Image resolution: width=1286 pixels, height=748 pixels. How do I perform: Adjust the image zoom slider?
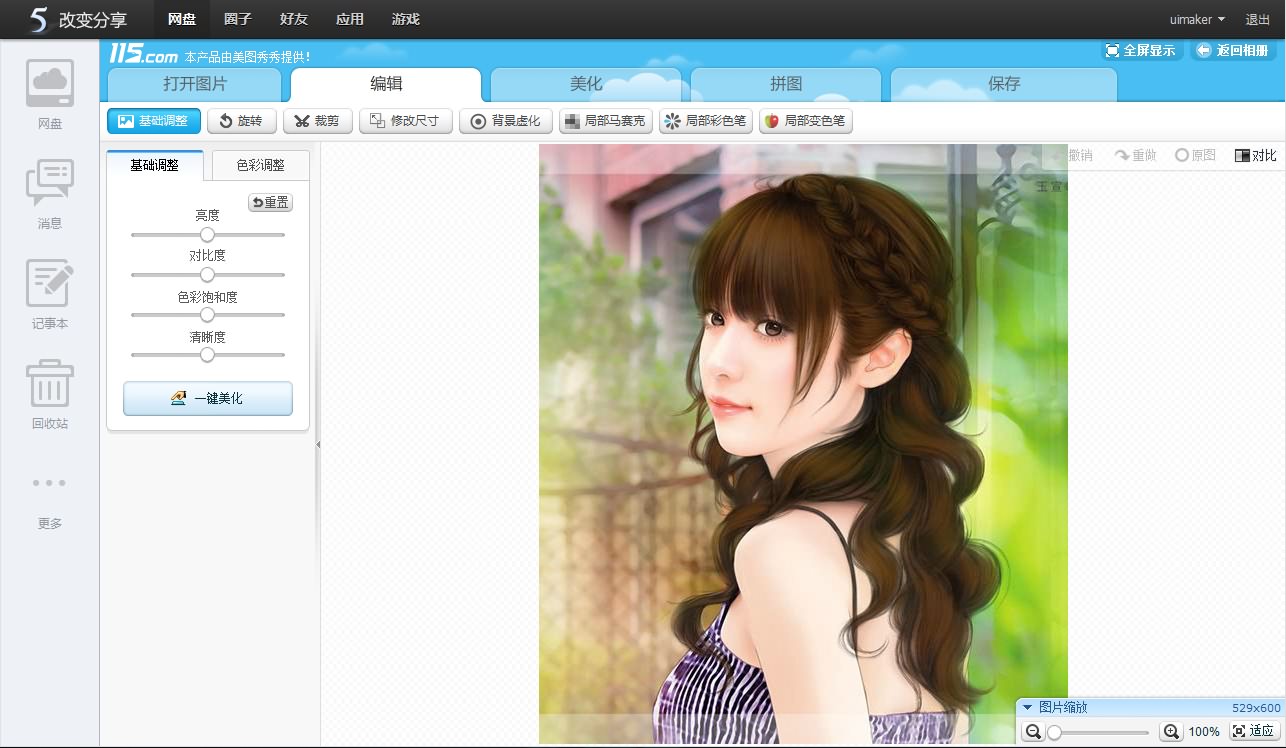click(1100, 733)
